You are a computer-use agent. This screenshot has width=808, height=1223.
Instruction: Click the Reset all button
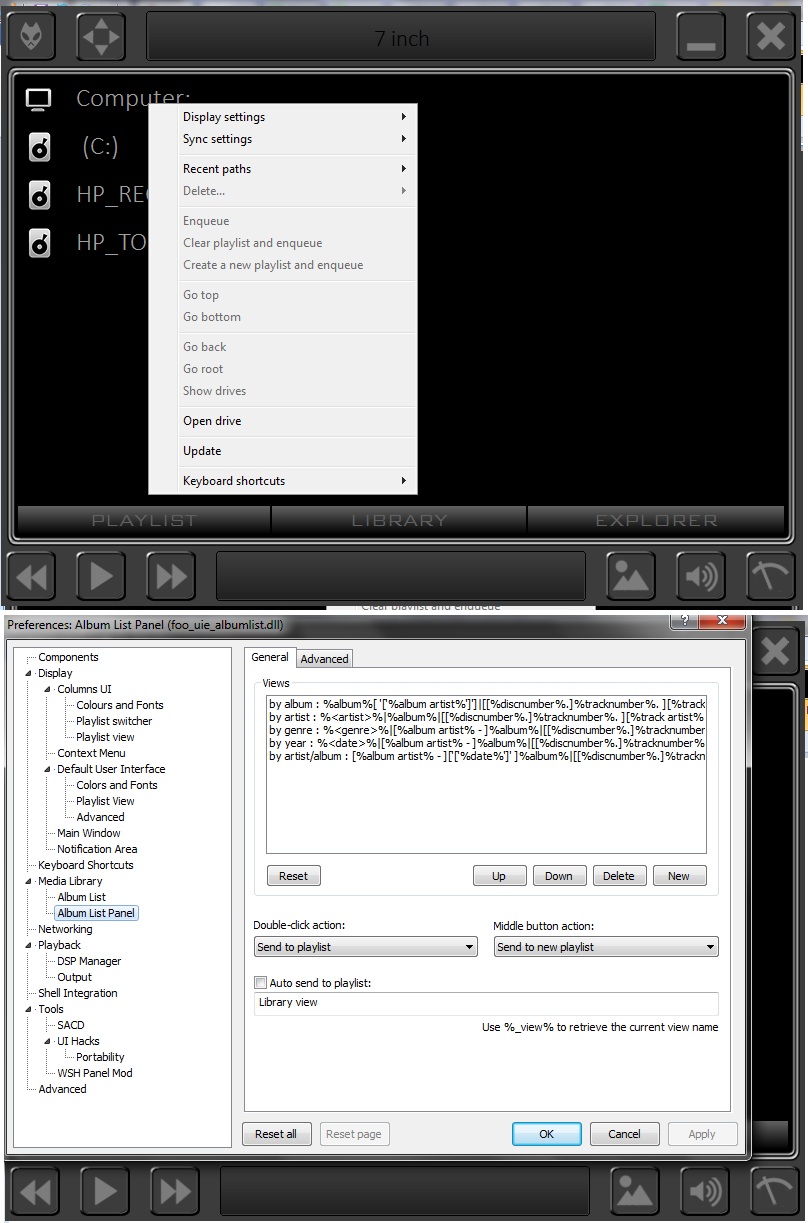pyautogui.click(x=276, y=1134)
